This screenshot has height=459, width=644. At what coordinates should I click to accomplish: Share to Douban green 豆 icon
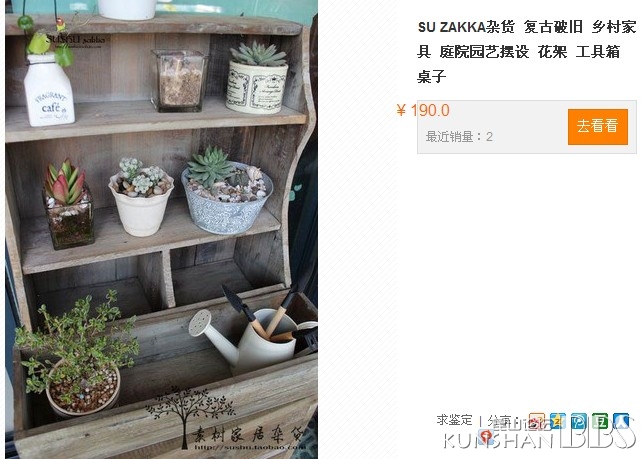coord(600,420)
